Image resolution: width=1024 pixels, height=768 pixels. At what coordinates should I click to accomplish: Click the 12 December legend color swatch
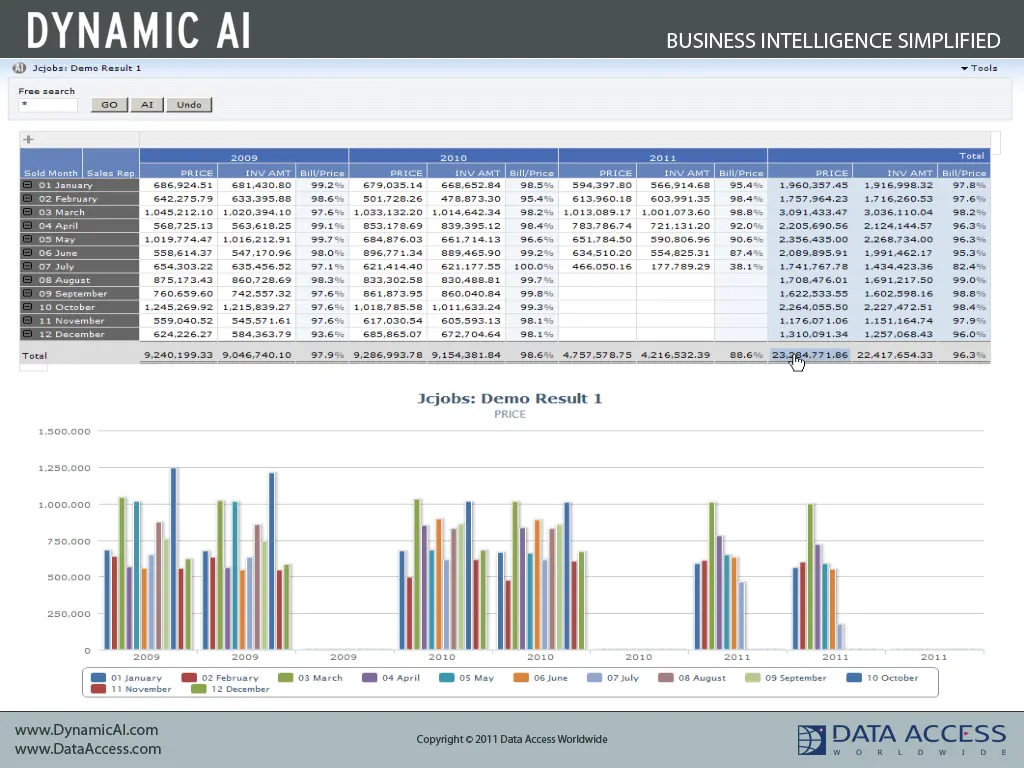pos(199,689)
